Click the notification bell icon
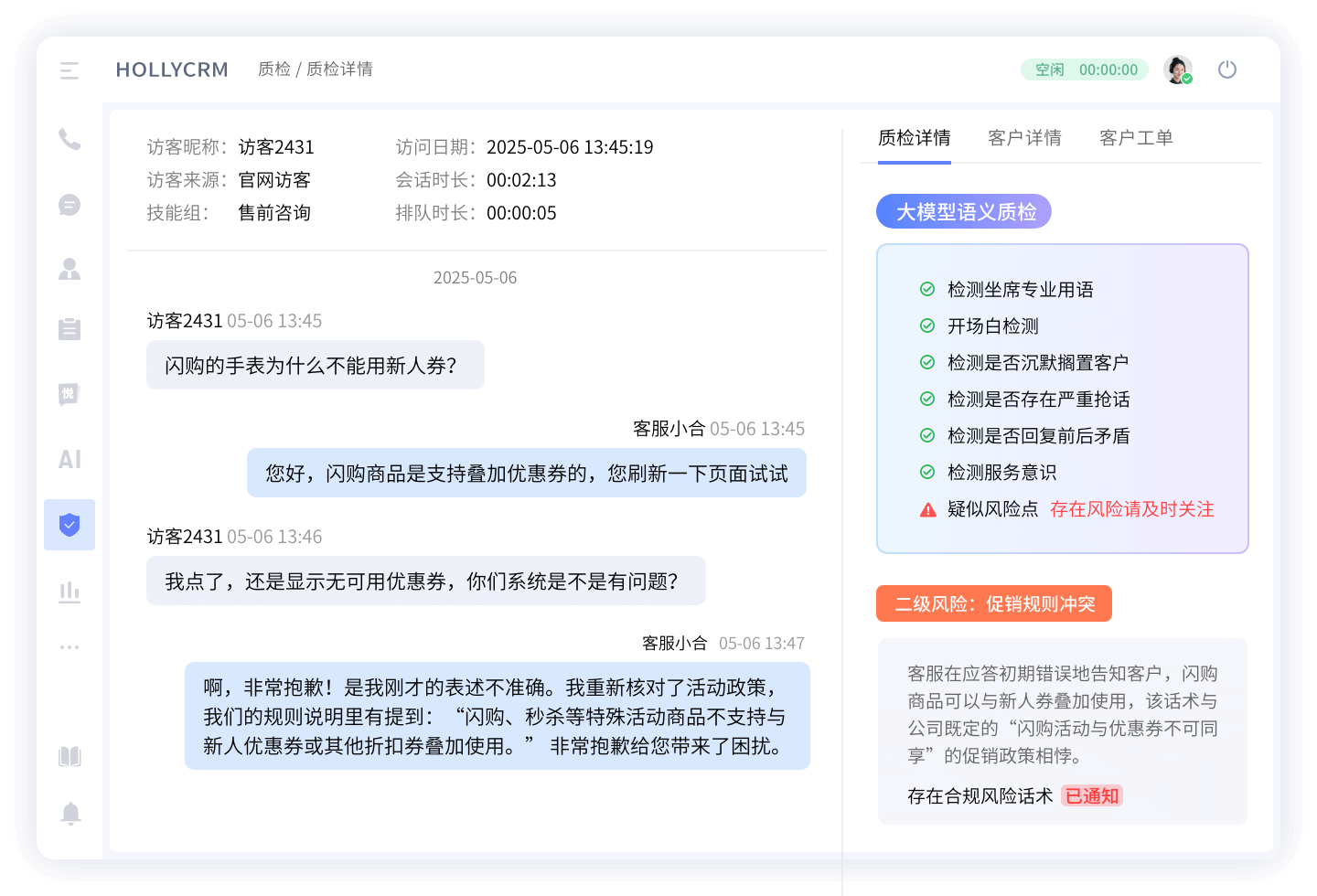 [x=70, y=813]
